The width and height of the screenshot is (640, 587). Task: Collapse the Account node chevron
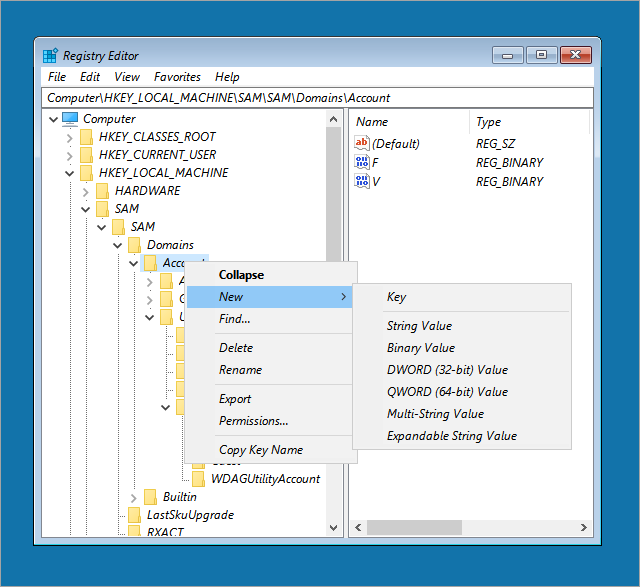coord(133,263)
